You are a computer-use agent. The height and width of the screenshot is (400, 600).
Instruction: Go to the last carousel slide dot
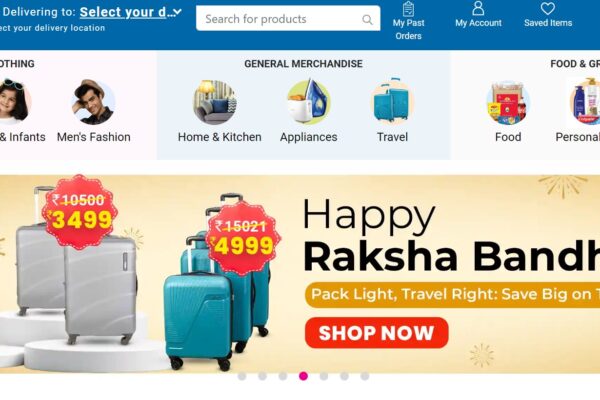365,376
